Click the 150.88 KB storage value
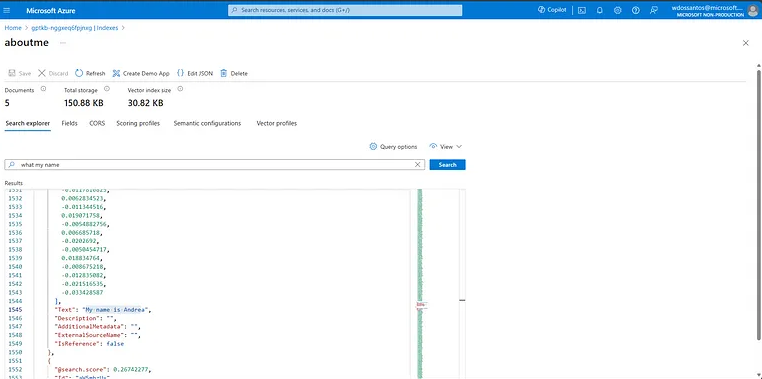The height and width of the screenshot is (379, 762). 84,103
